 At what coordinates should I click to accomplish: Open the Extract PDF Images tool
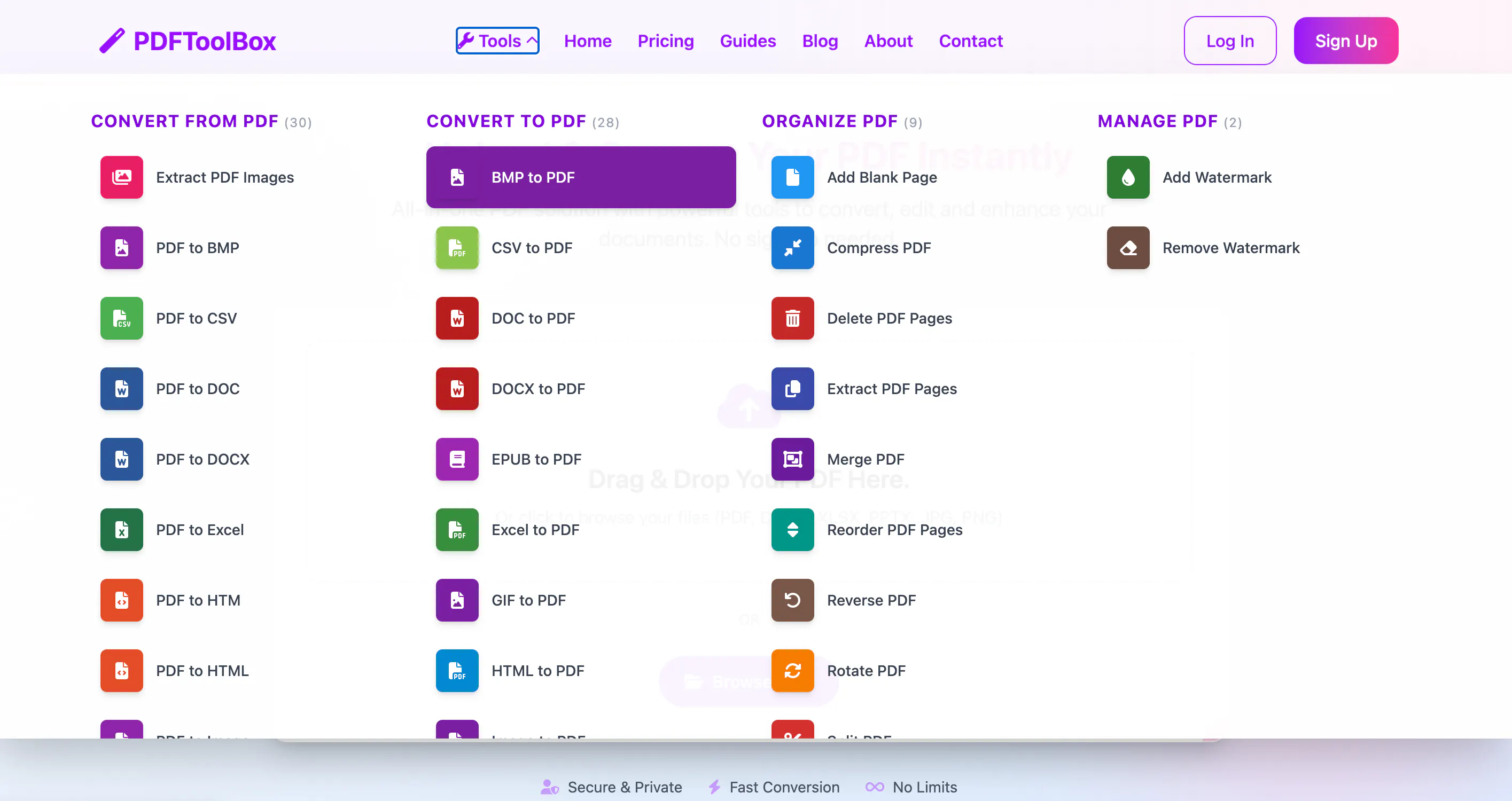pyautogui.click(x=225, y=177)
